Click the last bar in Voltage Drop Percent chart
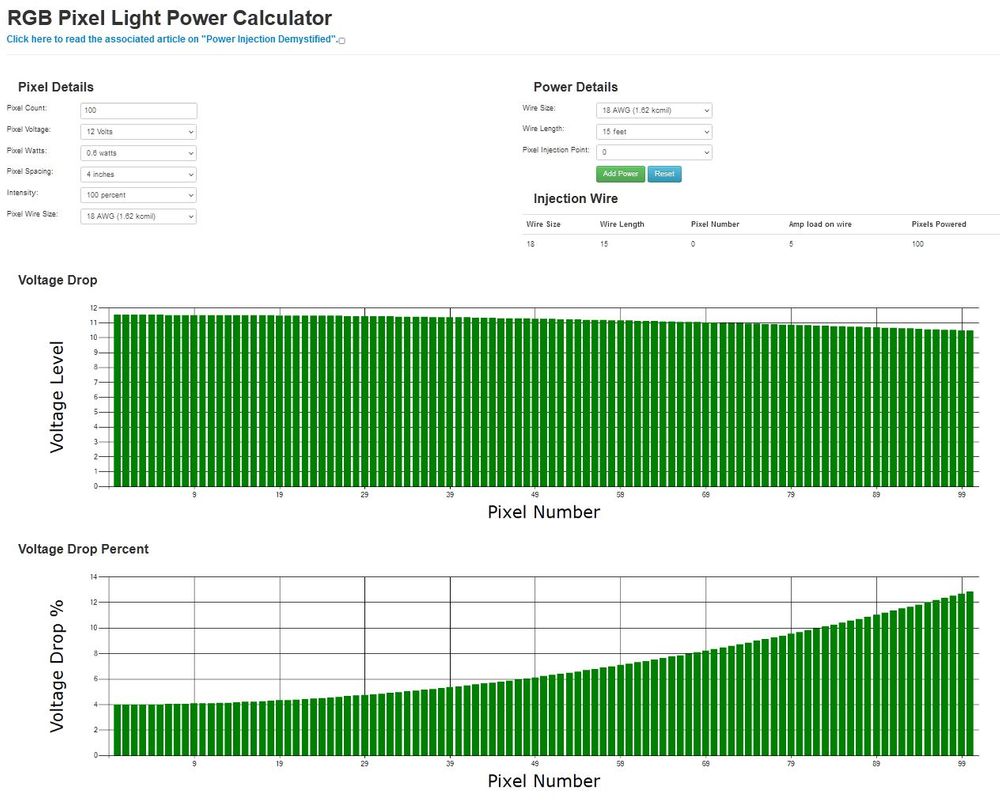This screenshot has height=803, width=1000. click(970, 680)
